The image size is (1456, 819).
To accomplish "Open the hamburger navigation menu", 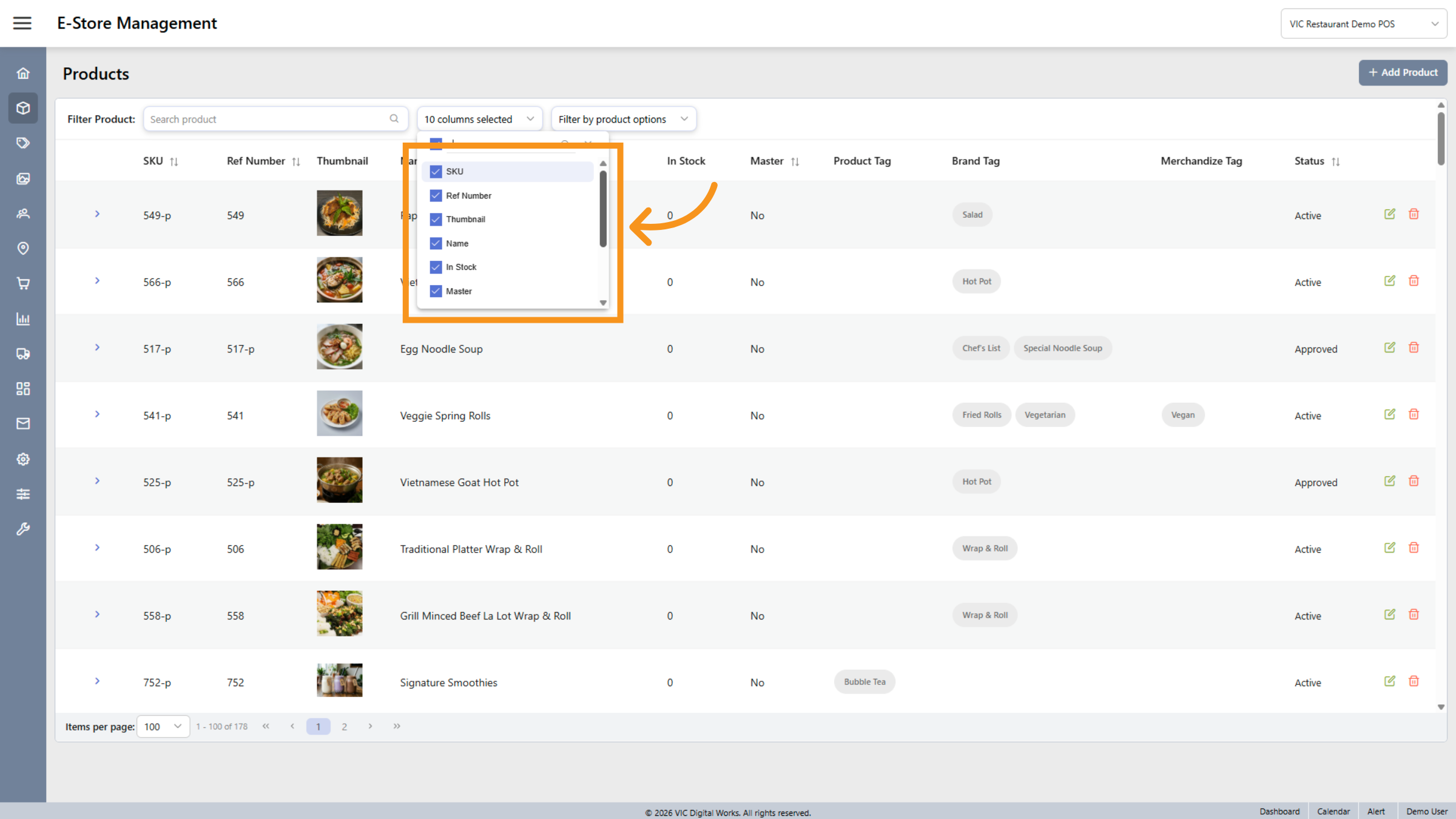I will [x=22, y=22].
